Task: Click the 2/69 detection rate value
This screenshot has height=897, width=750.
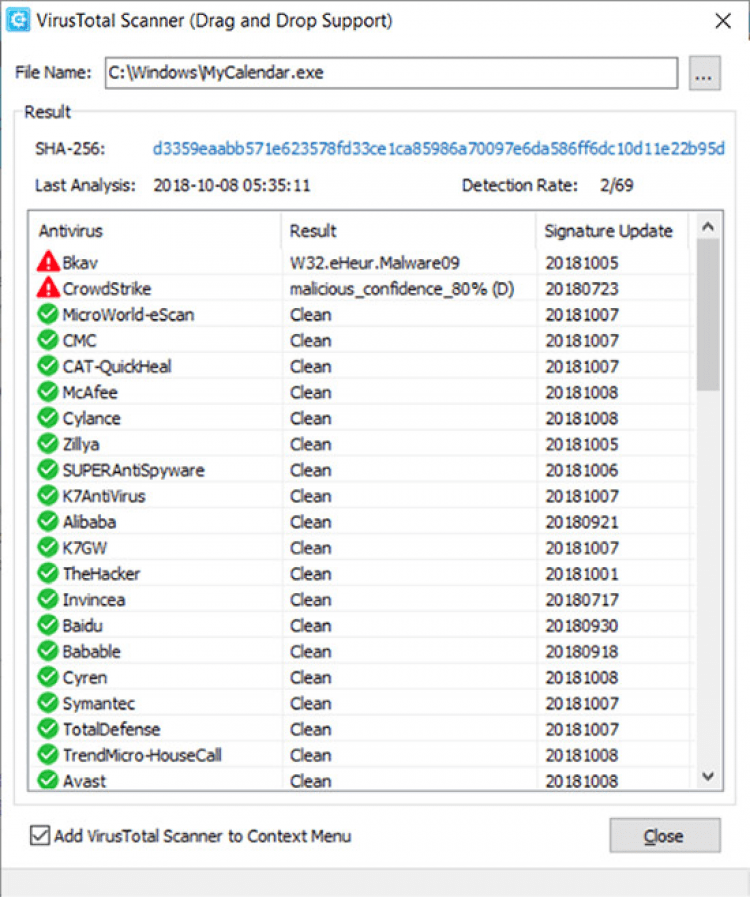Action: coord(617,185)
